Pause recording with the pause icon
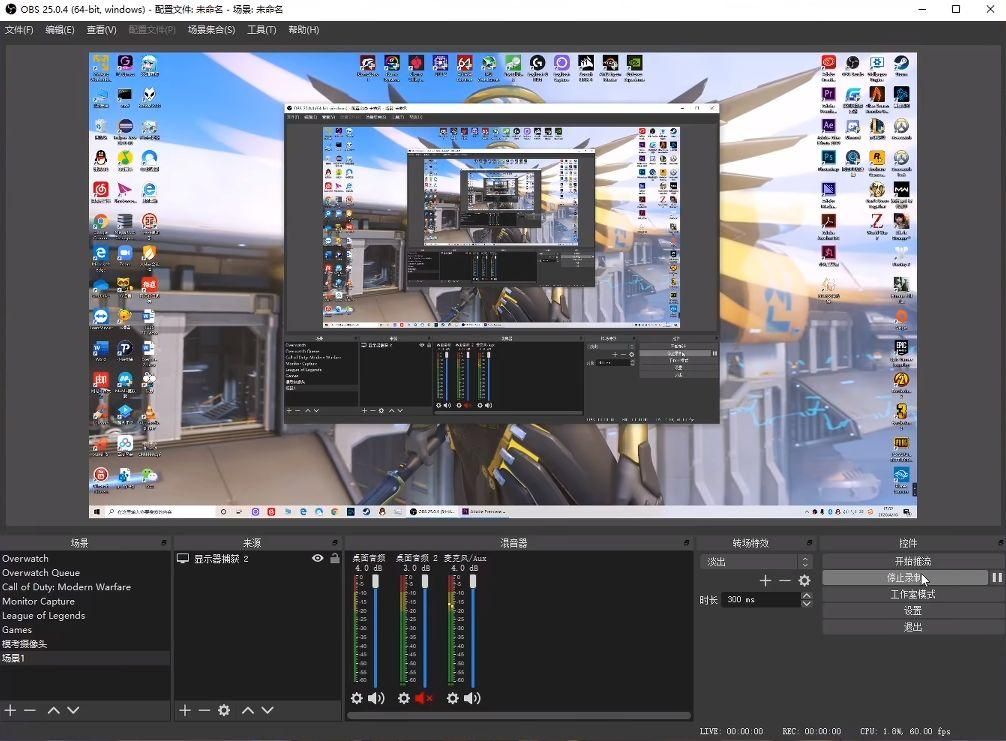Viewport: 1006px width, 741px height. click(997, 577)
